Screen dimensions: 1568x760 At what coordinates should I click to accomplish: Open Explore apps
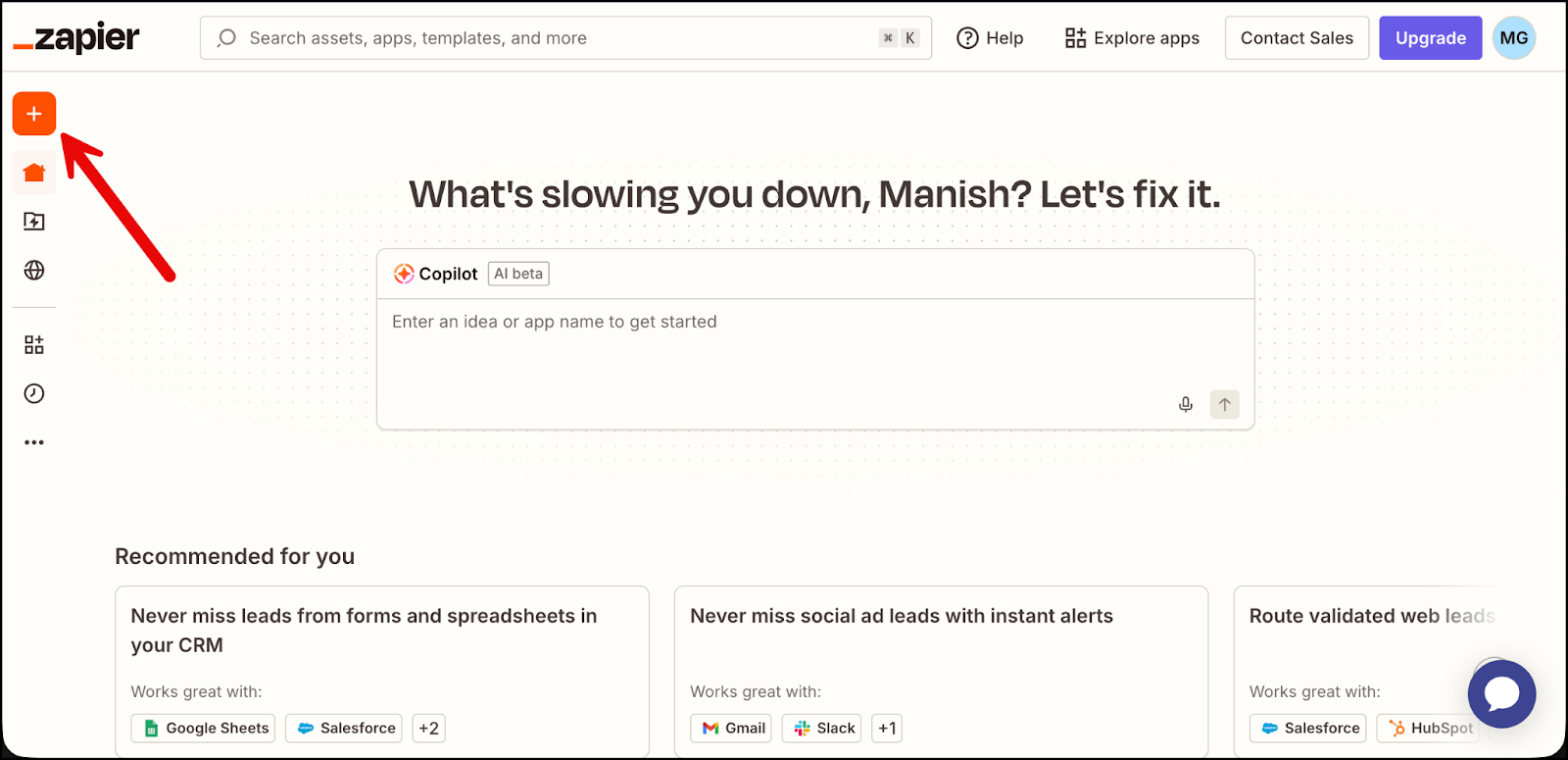click(x=1132, y=38)
